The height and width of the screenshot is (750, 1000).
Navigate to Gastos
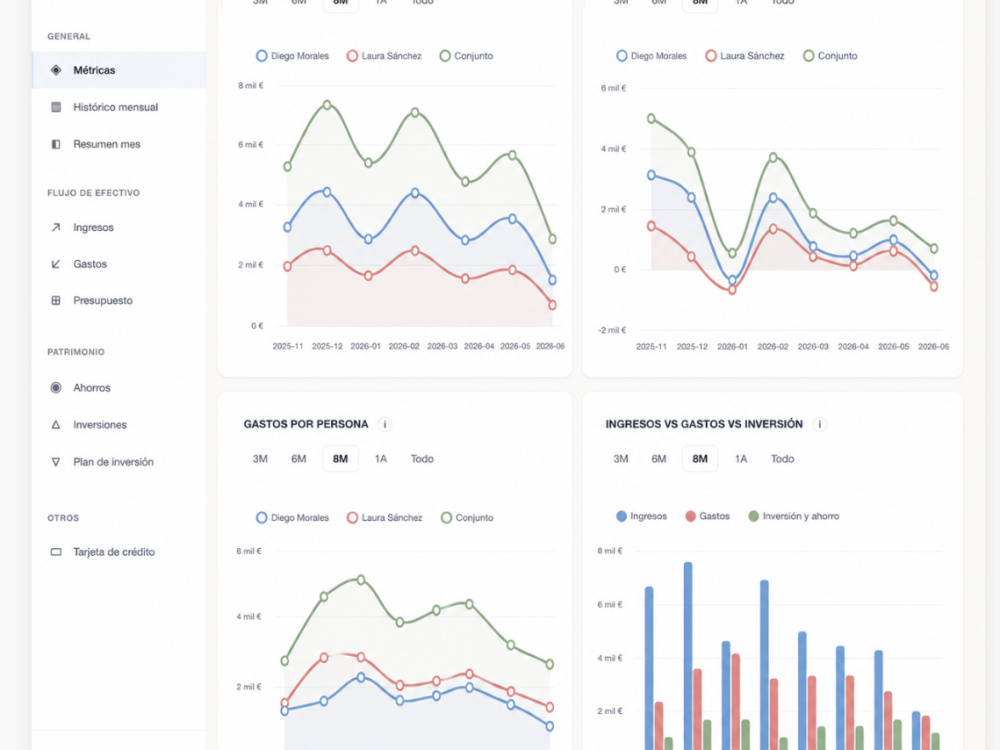click(x=119, y=264)
